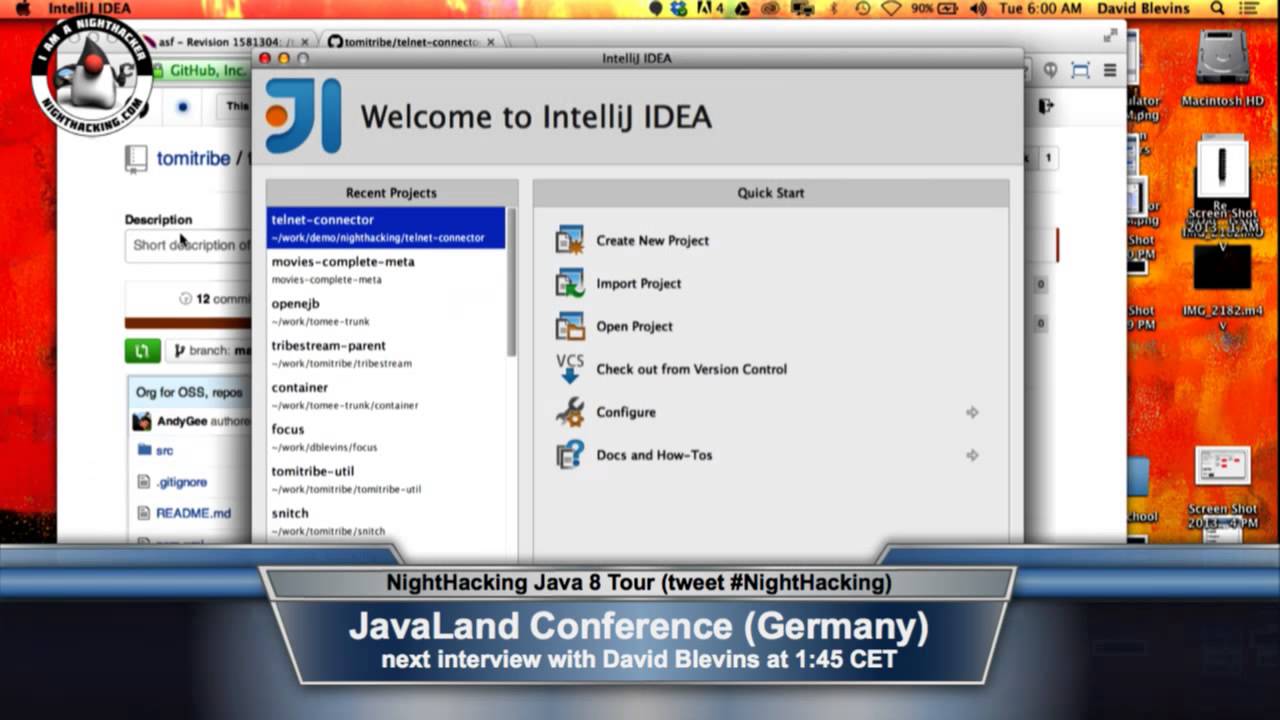Click the GitHub sign-out icon in browser
This screenshot has height=720, width=1280.
click(x=1046, y=105)
